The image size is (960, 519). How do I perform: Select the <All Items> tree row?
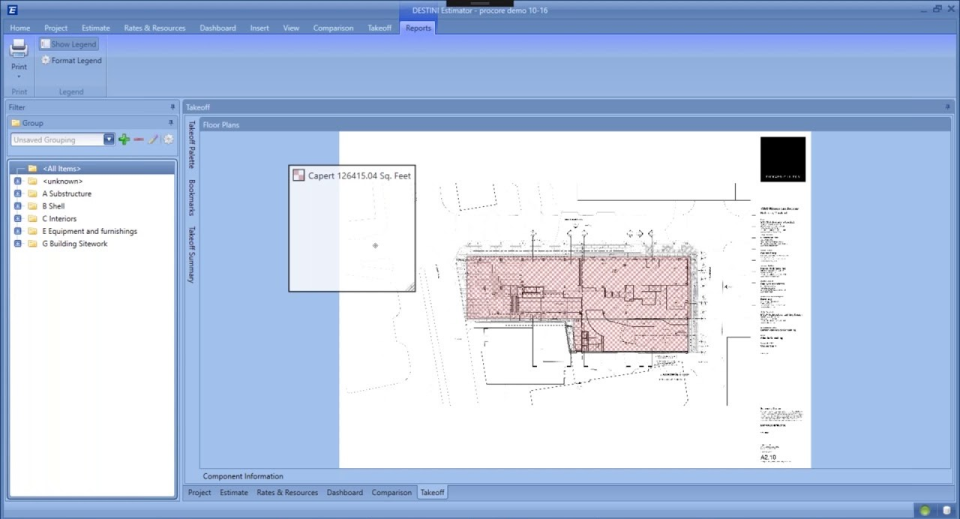point(61,169)
